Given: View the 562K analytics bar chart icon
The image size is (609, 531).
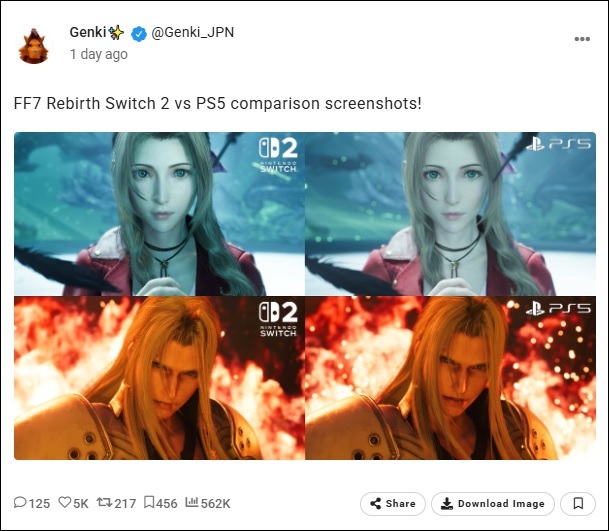Looking at the screenshot, I should coord(192,502).
